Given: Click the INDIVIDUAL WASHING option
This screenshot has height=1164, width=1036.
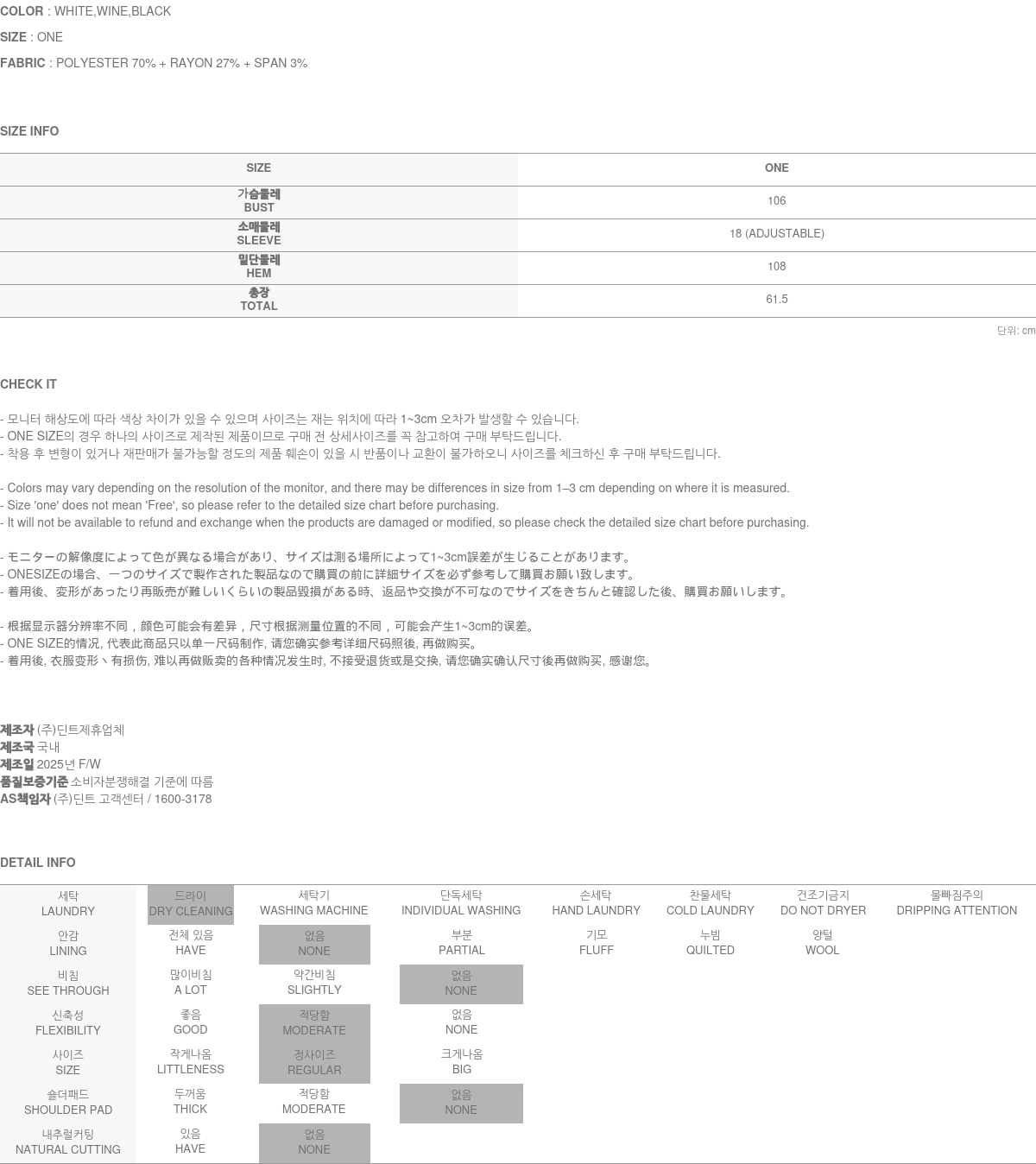Looking at the screenshot, I should click(461, 903).
